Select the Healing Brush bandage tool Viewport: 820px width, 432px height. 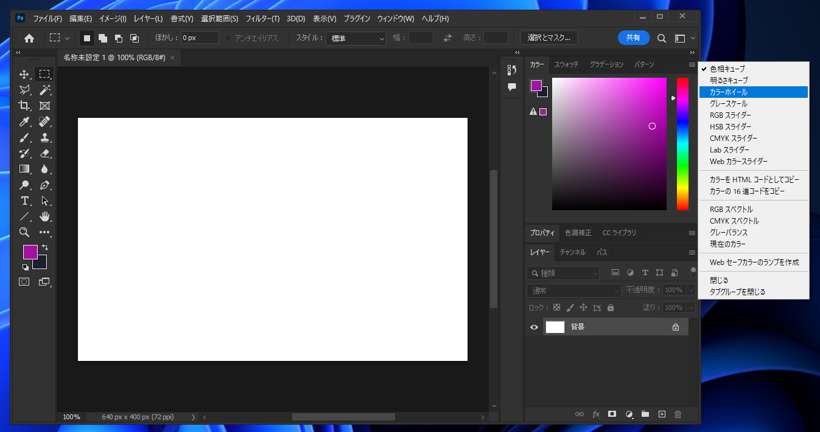[x=44, y=122]
